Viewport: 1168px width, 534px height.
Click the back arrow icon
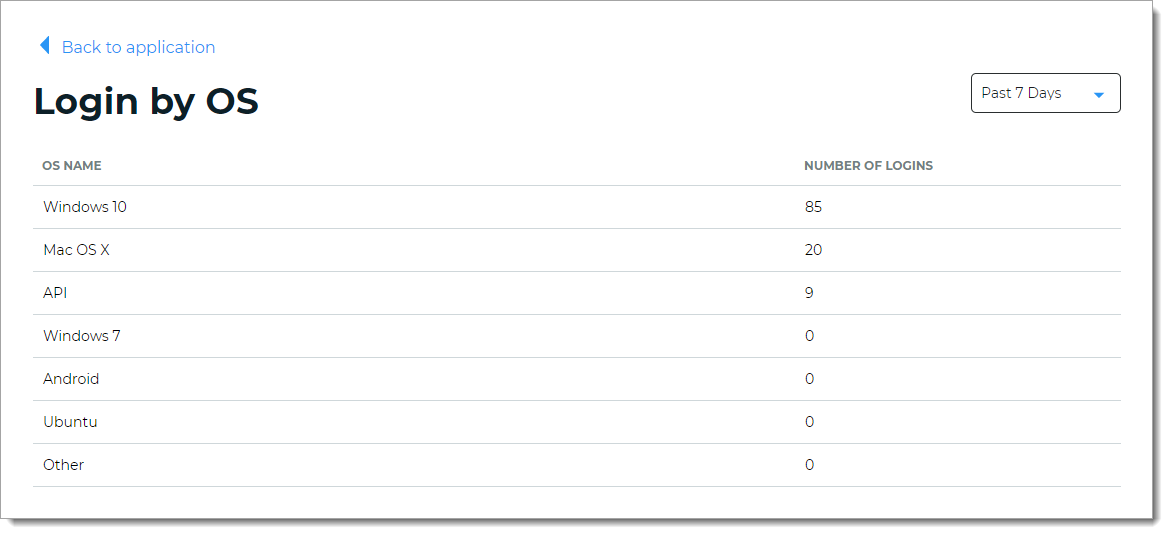[44, 46]
